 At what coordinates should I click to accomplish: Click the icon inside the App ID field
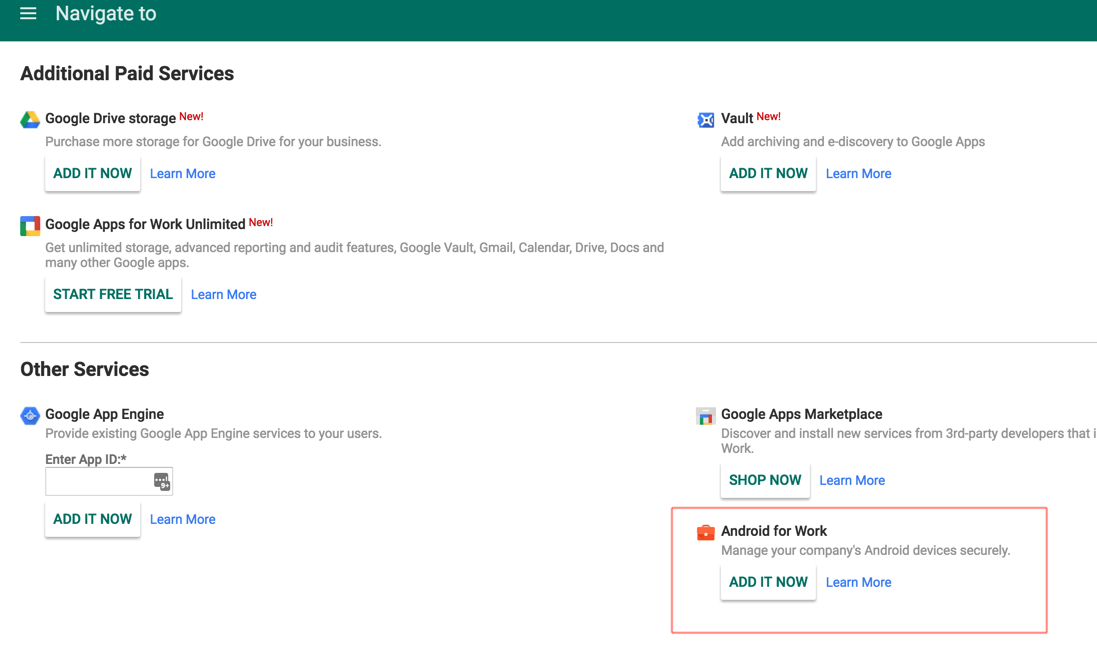(162, 482)
